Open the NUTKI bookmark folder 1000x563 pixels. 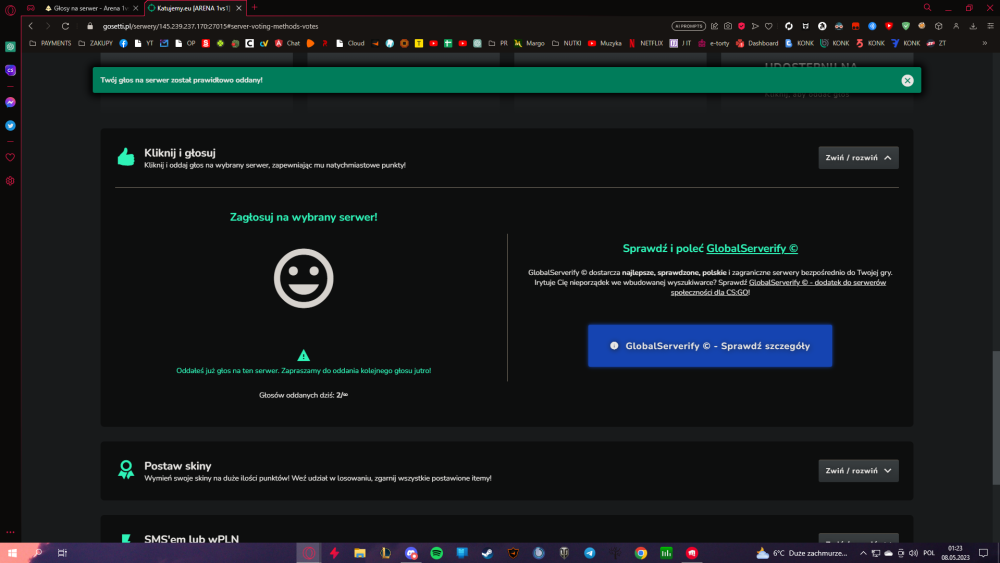566,43
